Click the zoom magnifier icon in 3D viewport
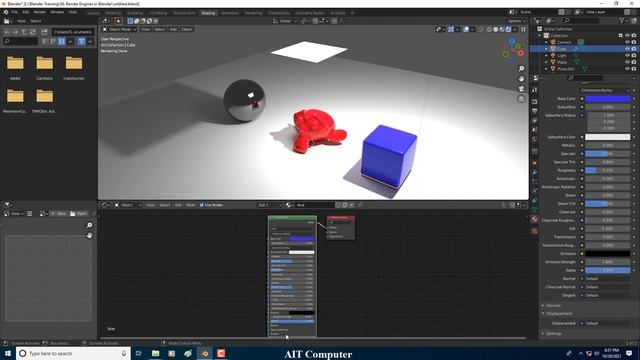 [521, 69]
